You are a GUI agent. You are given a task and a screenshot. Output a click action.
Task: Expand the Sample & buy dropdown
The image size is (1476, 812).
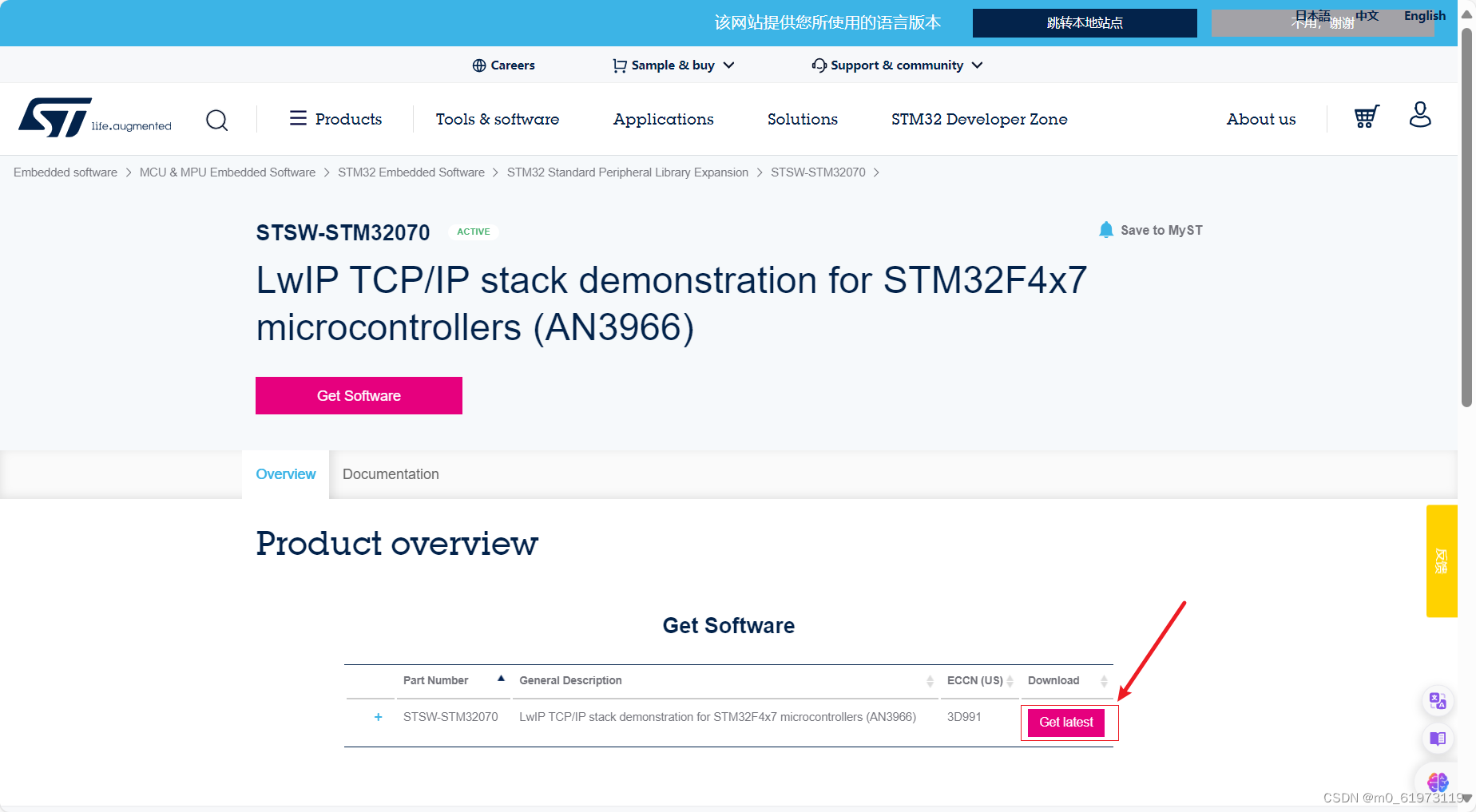pyautogui.click(x=728, y=65)
